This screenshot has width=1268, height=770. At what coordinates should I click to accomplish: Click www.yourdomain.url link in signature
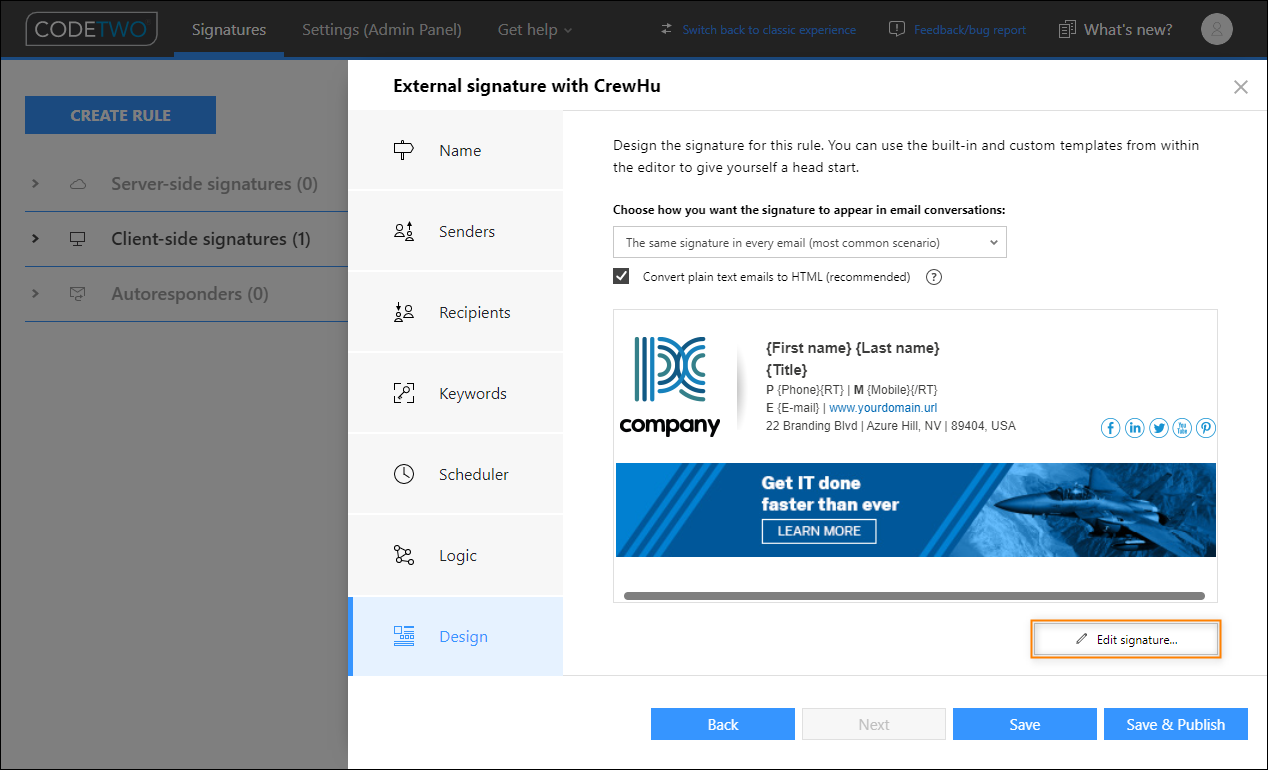click(883, 408)
